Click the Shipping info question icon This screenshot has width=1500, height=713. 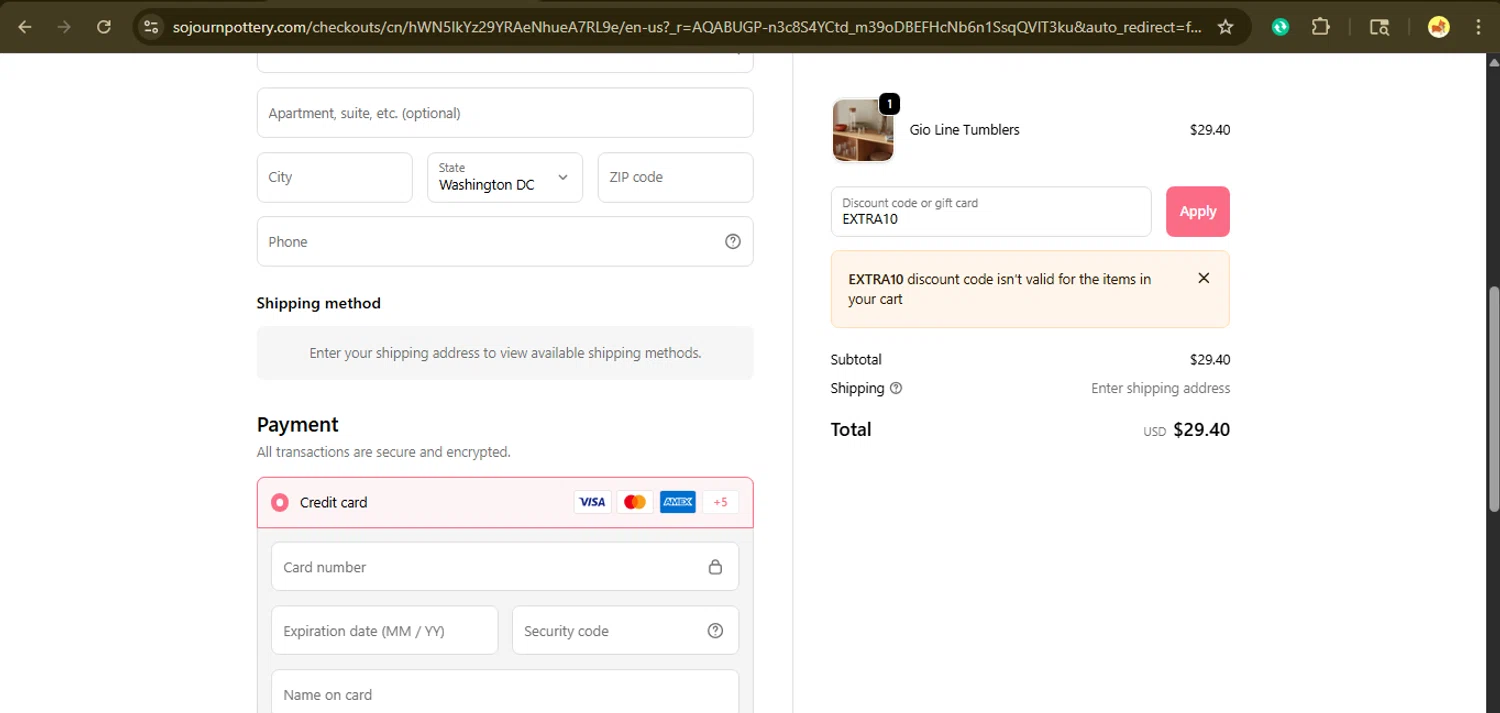point(896,388)
